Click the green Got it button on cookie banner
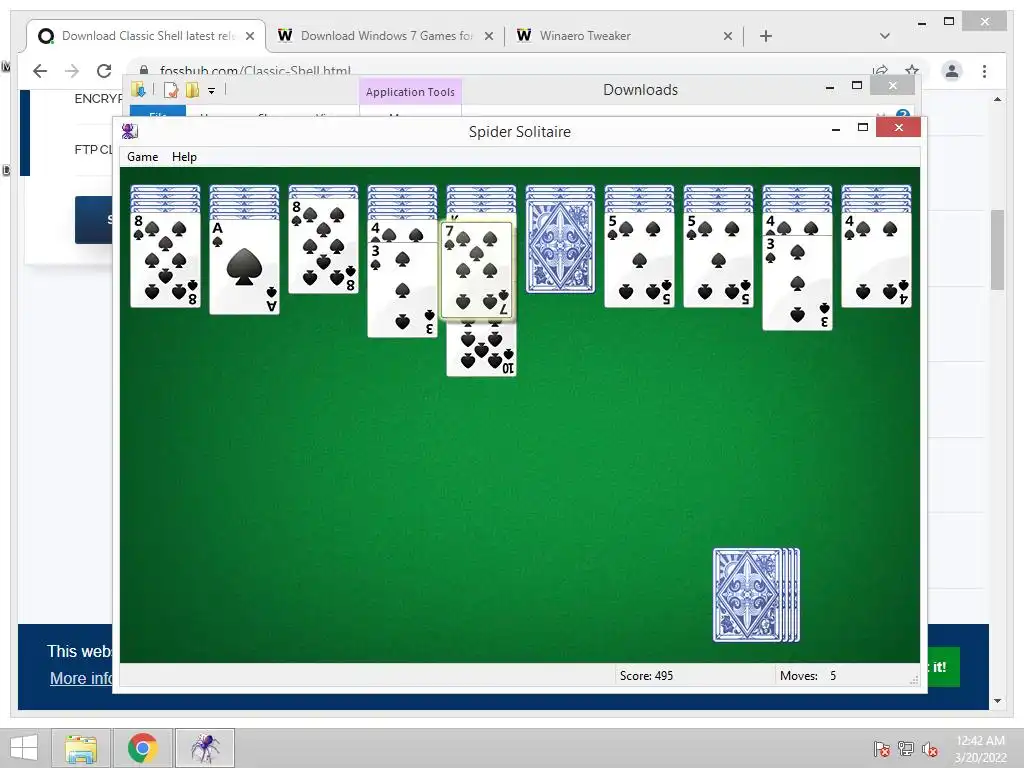 click(943, 667)
